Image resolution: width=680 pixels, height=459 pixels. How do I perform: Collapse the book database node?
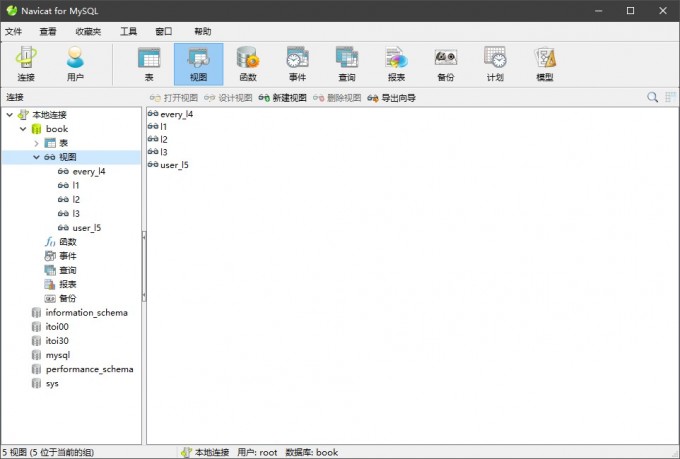point(23,129)
